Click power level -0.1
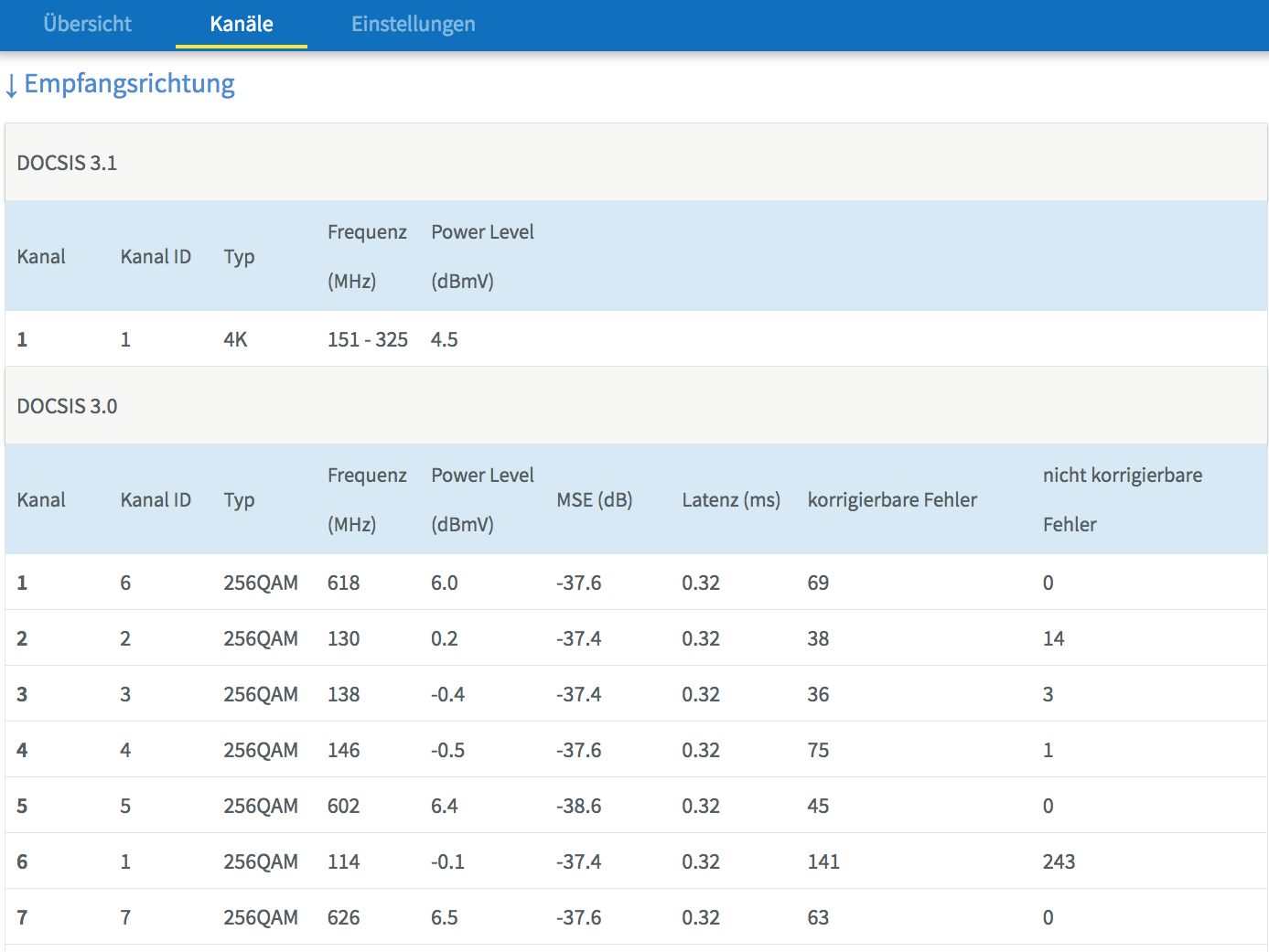 tap(448, 861)
